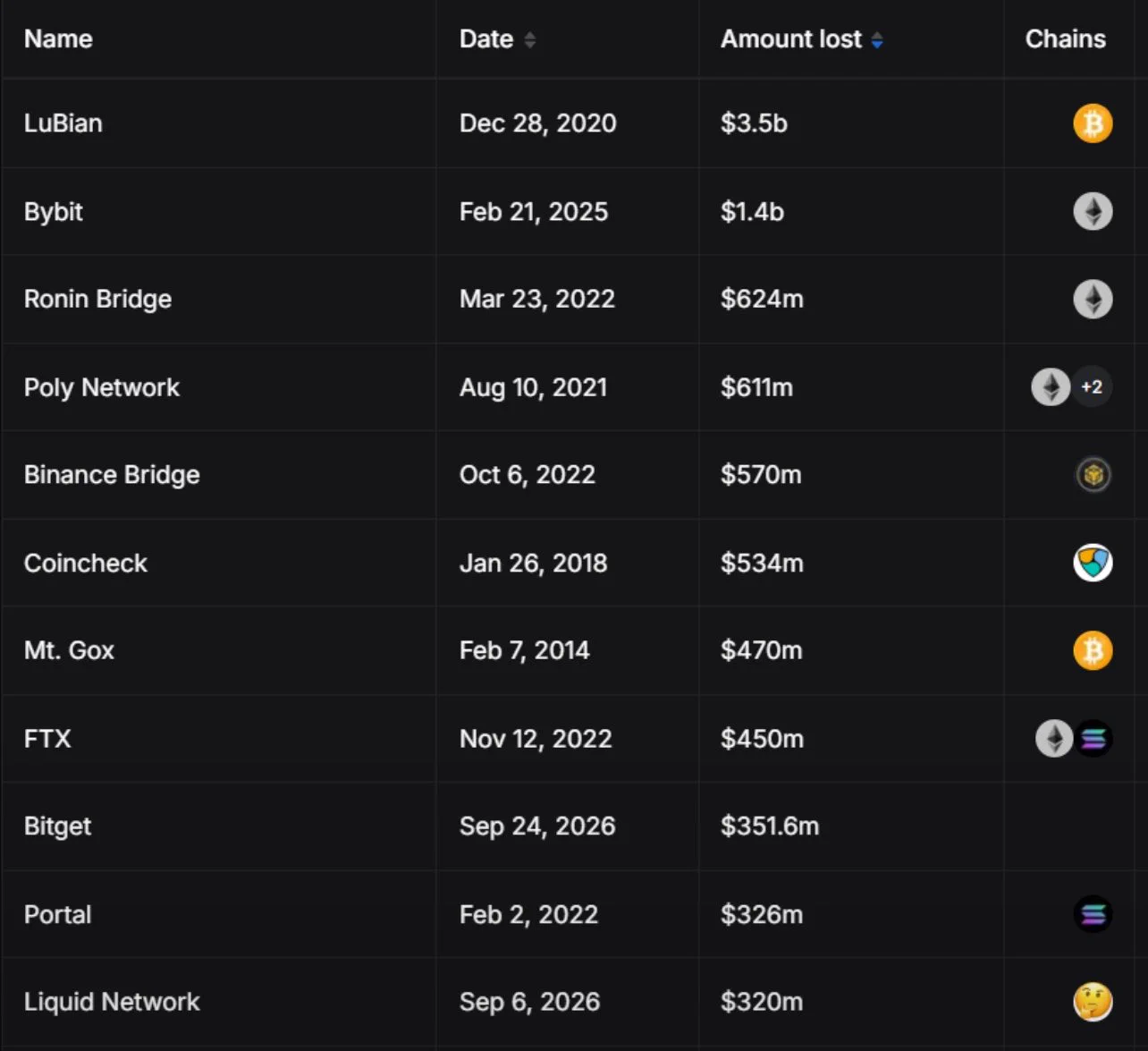1148x1051 pixels.
Task: Click the Solana chain icon in FTX row
Action: click(x=1093, y=739)
